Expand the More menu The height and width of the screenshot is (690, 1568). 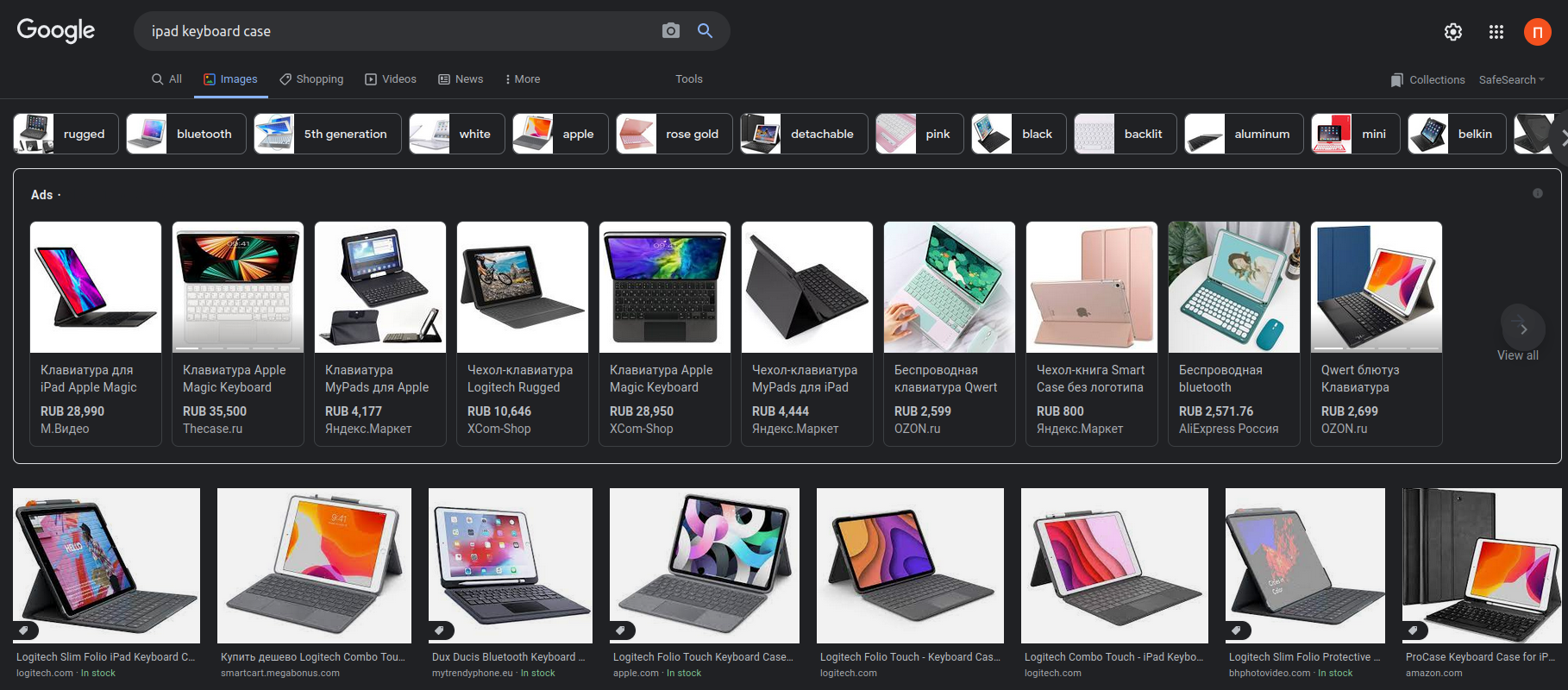click(523, 78)
